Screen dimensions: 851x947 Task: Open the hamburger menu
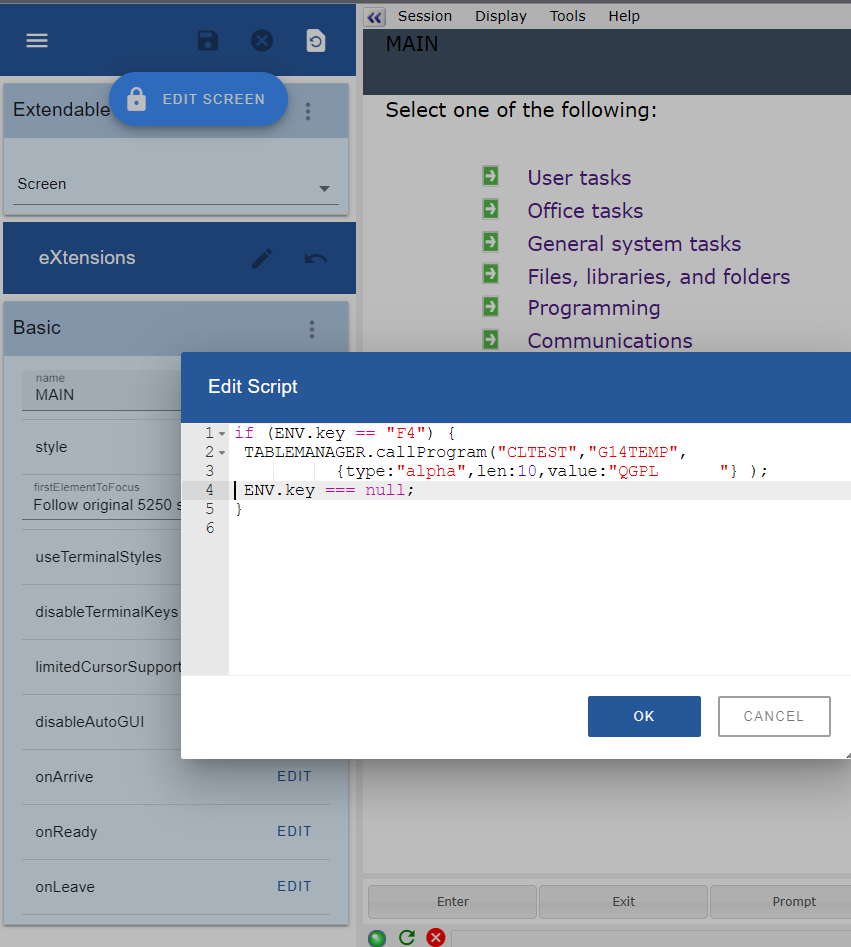click(x=37, y=41)
